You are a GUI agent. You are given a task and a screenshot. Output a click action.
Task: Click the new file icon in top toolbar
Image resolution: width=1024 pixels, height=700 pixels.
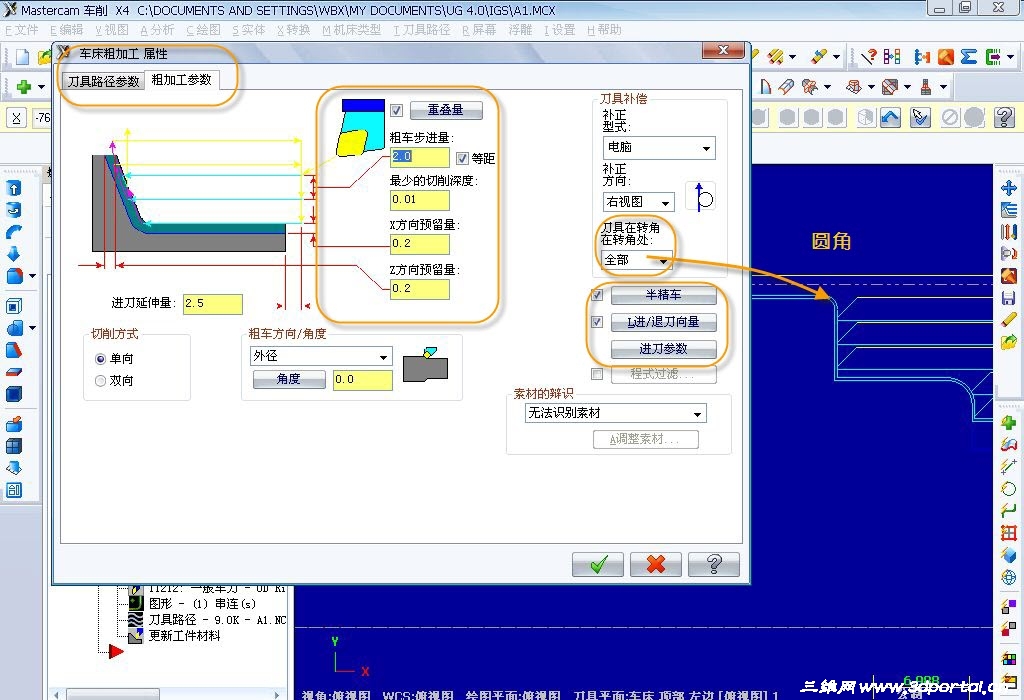pyautogui.click(x=22, y=57)
